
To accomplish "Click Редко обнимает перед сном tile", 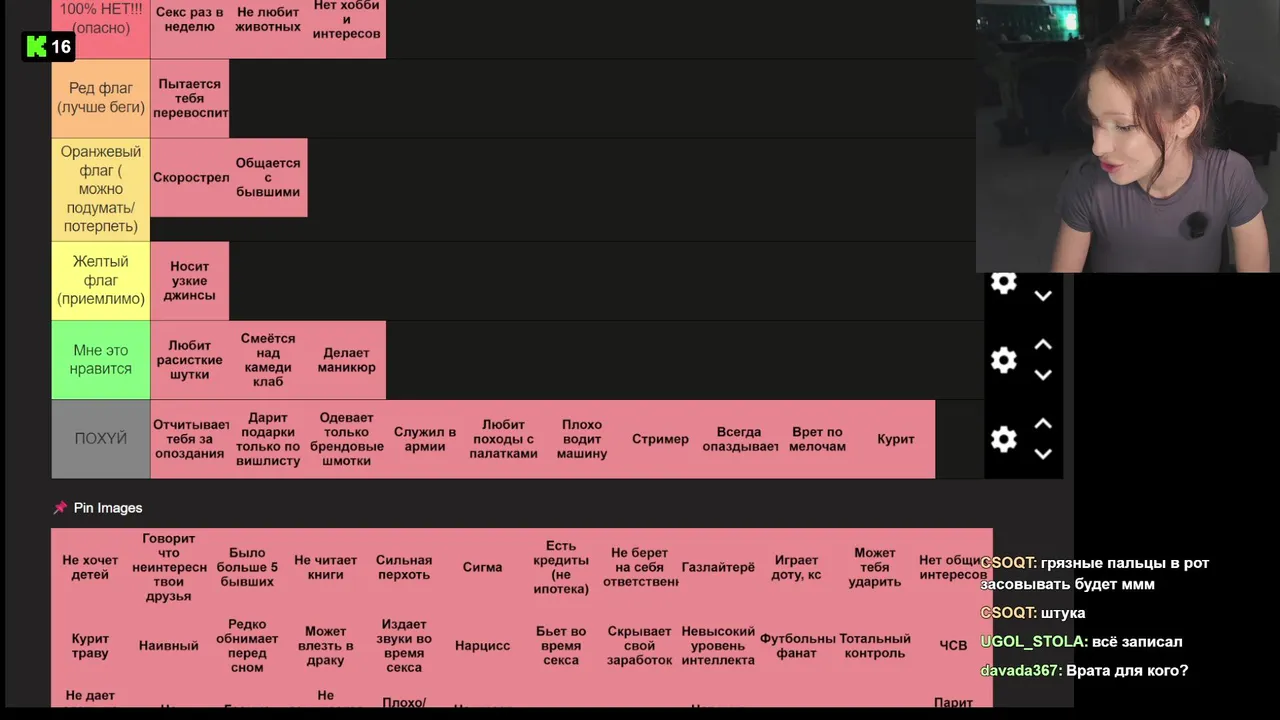I will pyautogui.click(x=247, y=646).
